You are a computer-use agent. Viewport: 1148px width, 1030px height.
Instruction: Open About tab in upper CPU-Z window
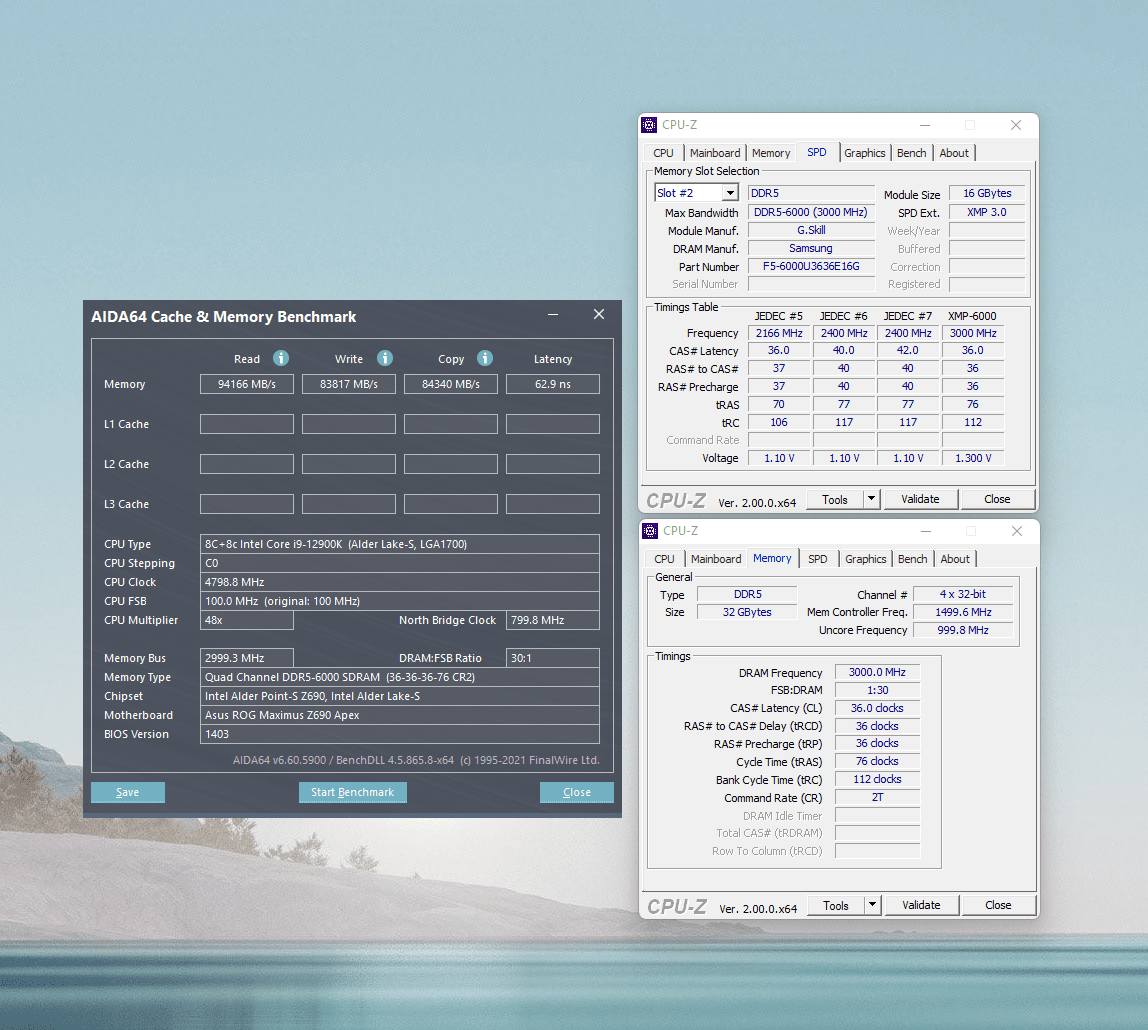954,153
